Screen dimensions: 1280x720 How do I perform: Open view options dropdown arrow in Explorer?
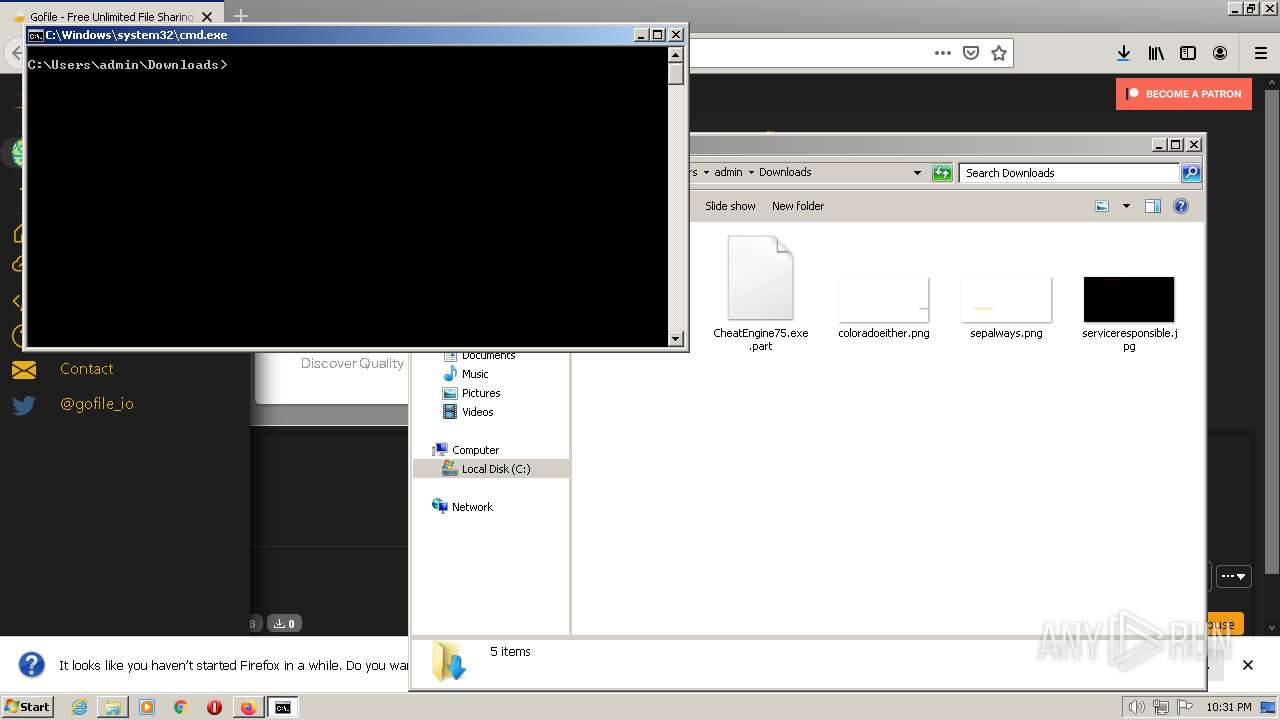pos(1126,206)
